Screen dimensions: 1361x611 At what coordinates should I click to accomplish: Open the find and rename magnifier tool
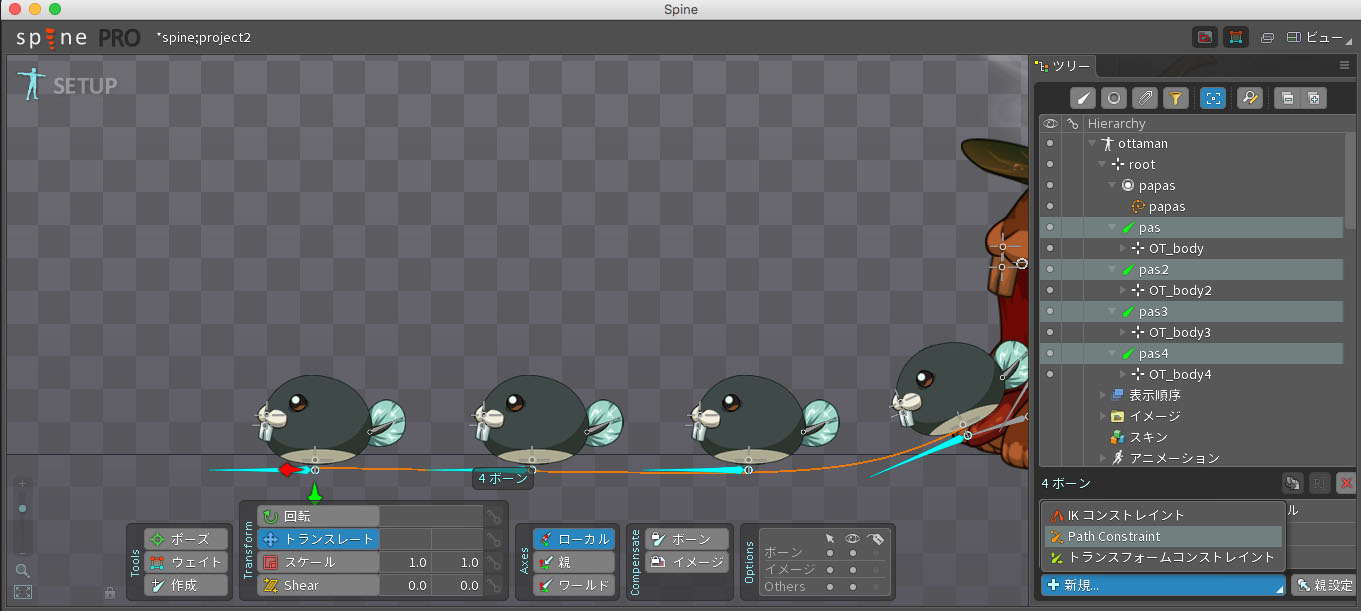tap(1249, 98)
